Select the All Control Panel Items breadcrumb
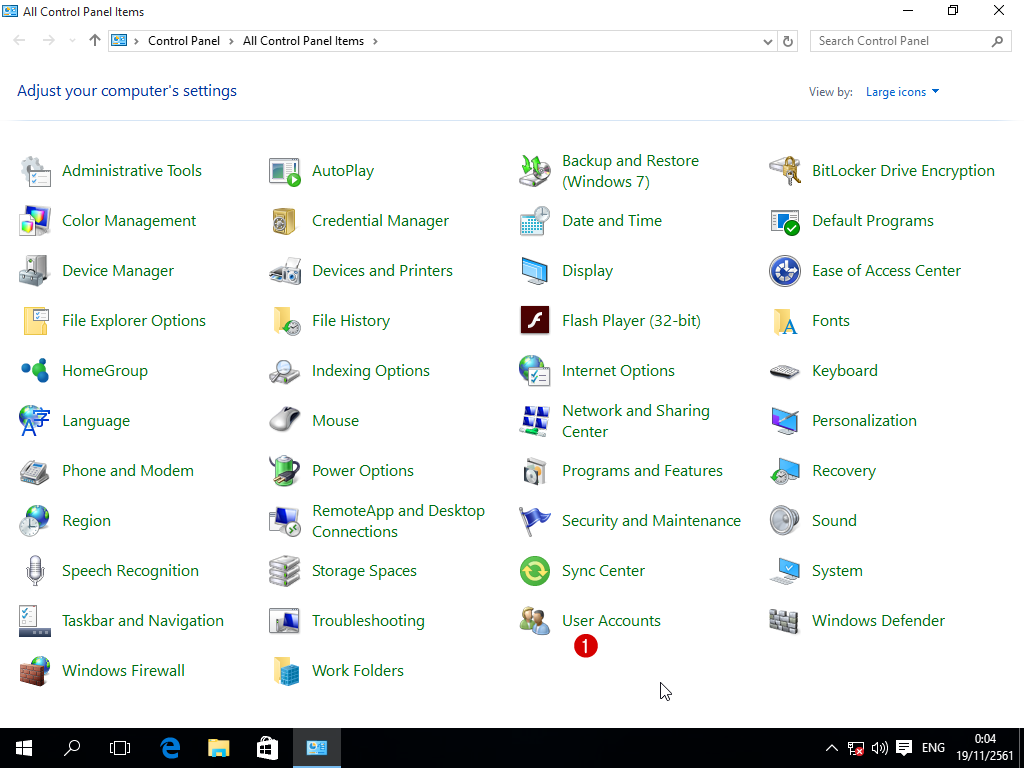Viewport: 1024px width, 768px height. (x=303, y=41)
